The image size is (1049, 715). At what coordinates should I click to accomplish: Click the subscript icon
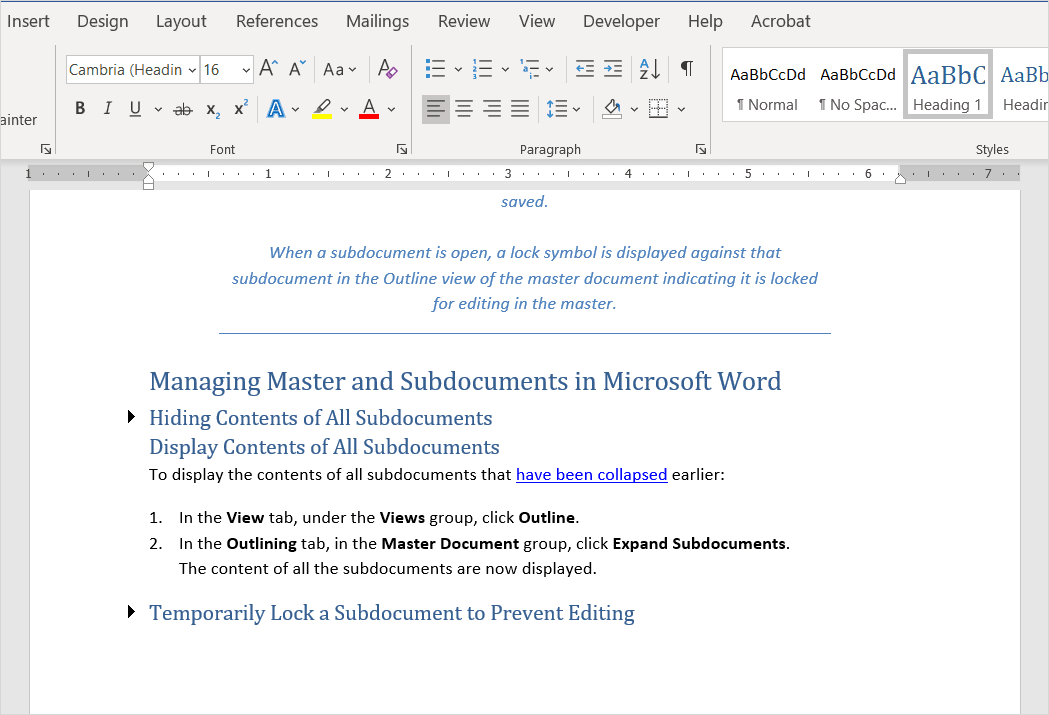[x=211, y=108]
